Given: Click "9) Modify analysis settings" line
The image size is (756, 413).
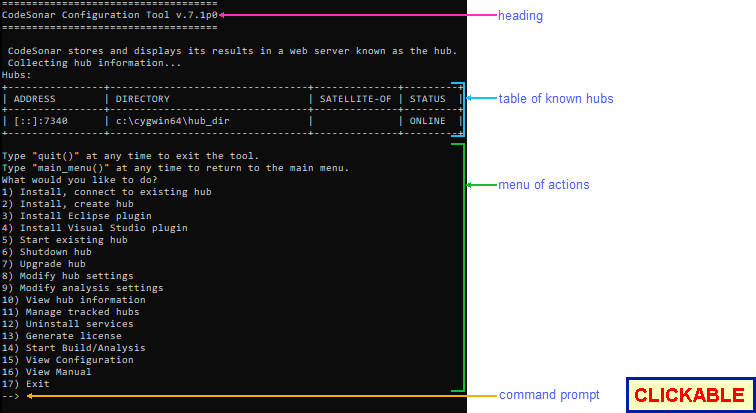Looking at the screenshot, I should click(x=82, y=288).
